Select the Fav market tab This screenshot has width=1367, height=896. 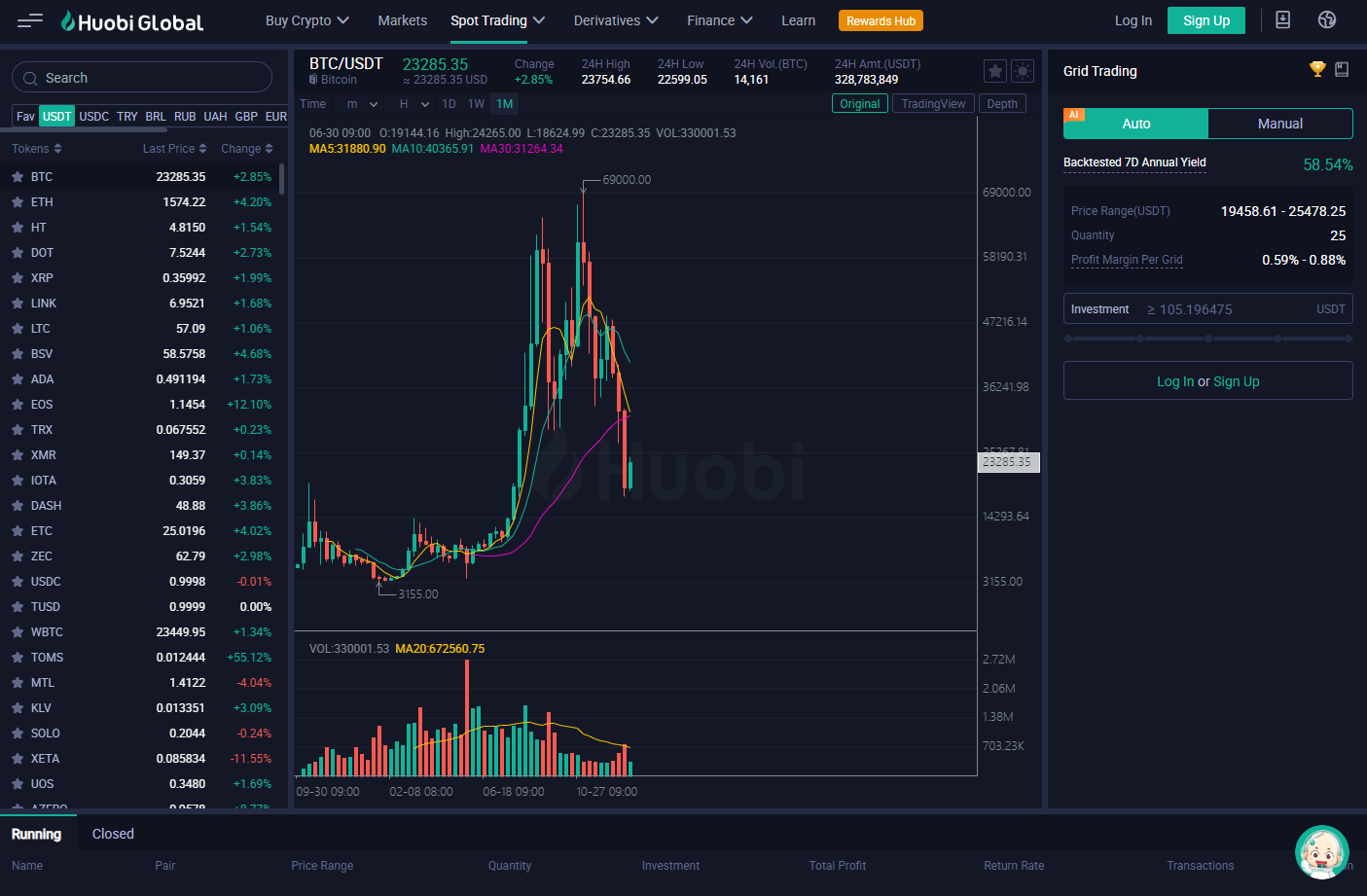coord(25,117)
